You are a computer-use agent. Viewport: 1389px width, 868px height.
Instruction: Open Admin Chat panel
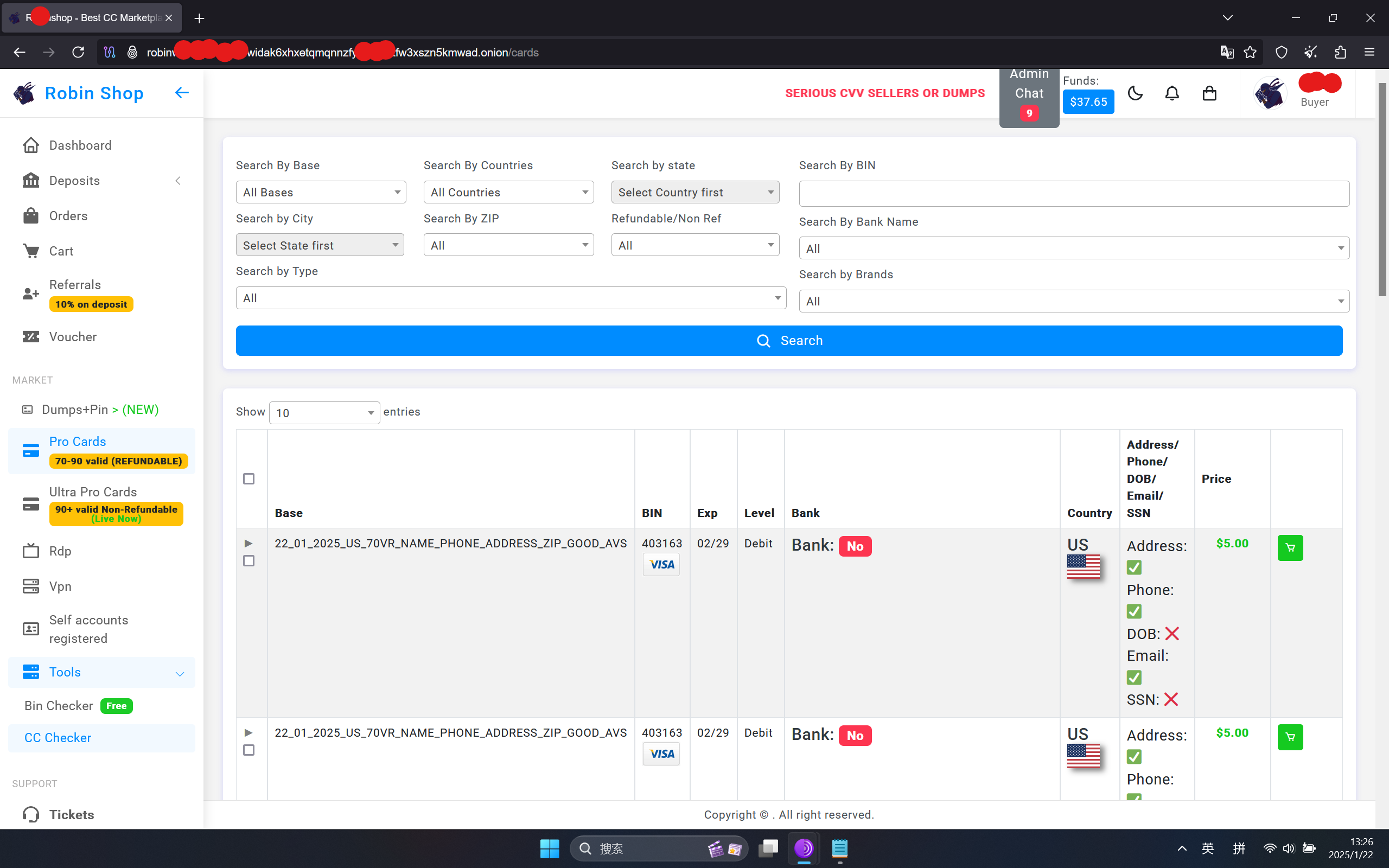tap(1029, 97)
